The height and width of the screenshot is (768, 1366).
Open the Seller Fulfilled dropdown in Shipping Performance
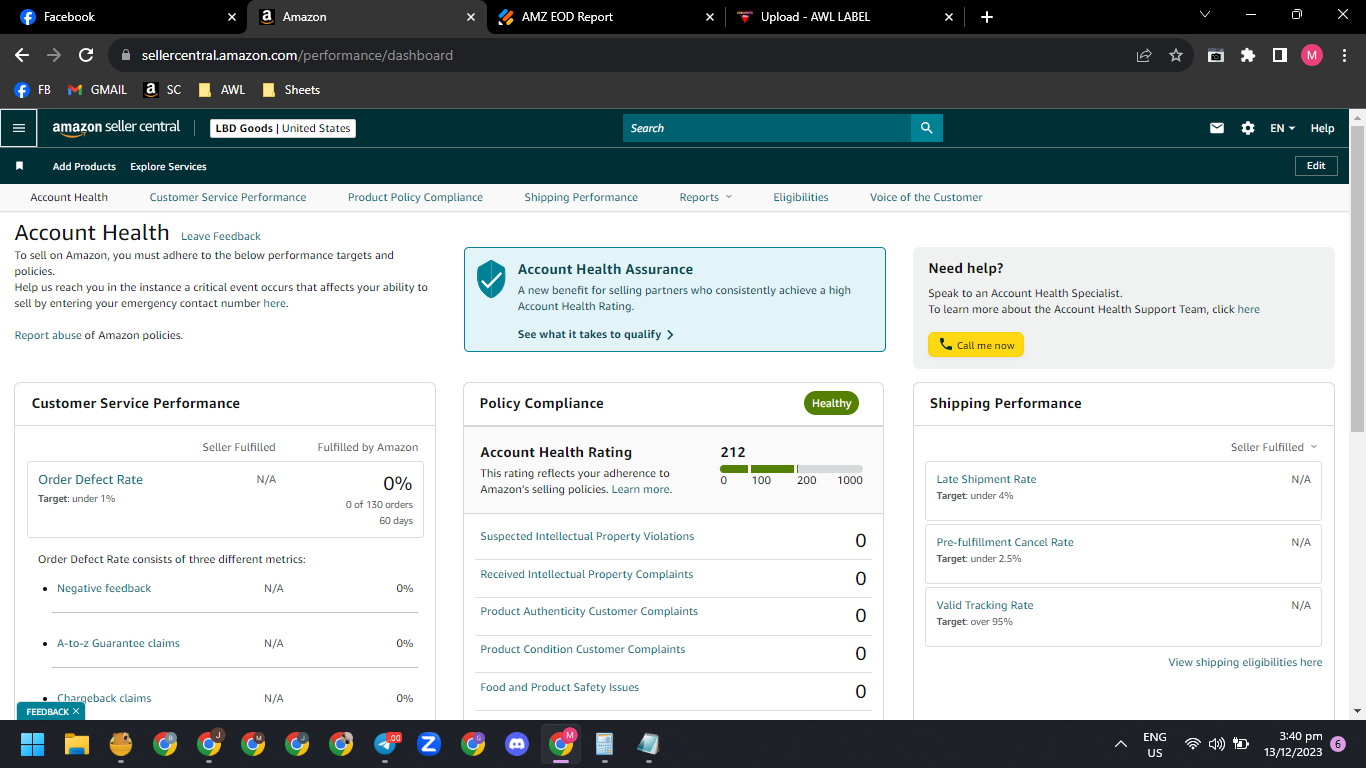pyautogui.click(x=1274, y=447)
